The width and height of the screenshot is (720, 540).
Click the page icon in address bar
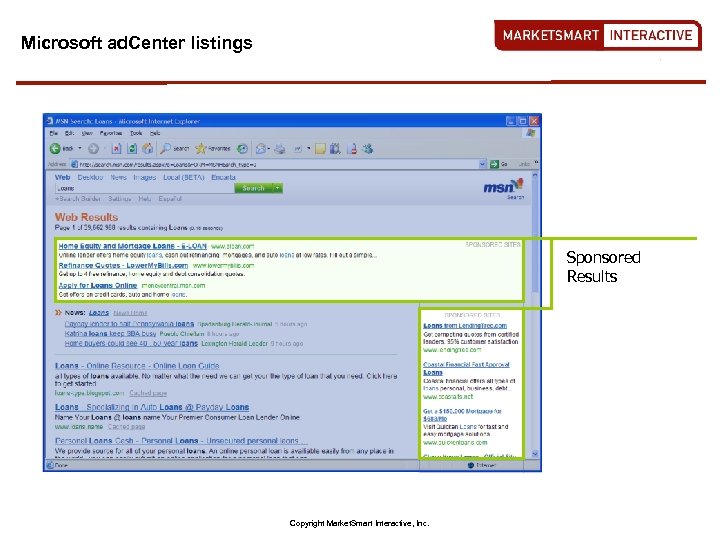click(74, 164)
